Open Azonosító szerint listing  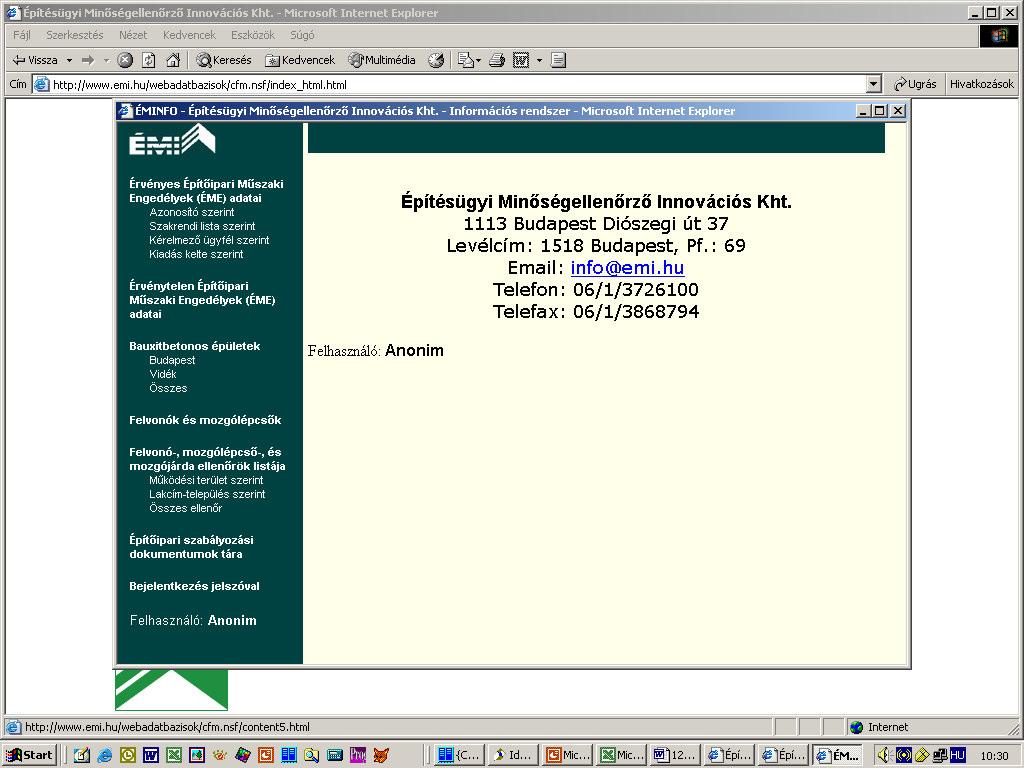coord(192,212)
